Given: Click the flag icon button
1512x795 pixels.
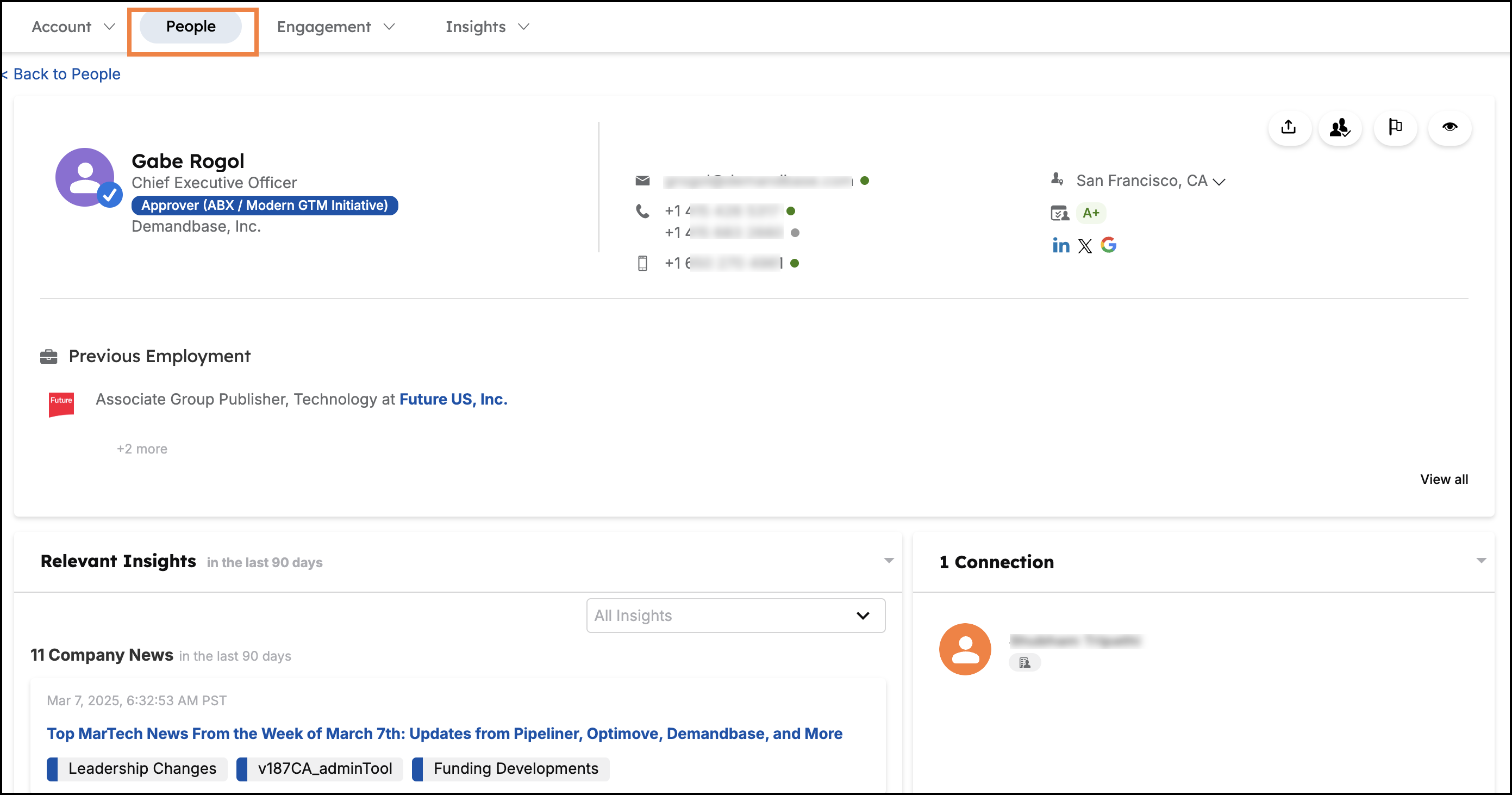Looking at the screenshot, I should pyautogui.click(x=1395, y=127).
